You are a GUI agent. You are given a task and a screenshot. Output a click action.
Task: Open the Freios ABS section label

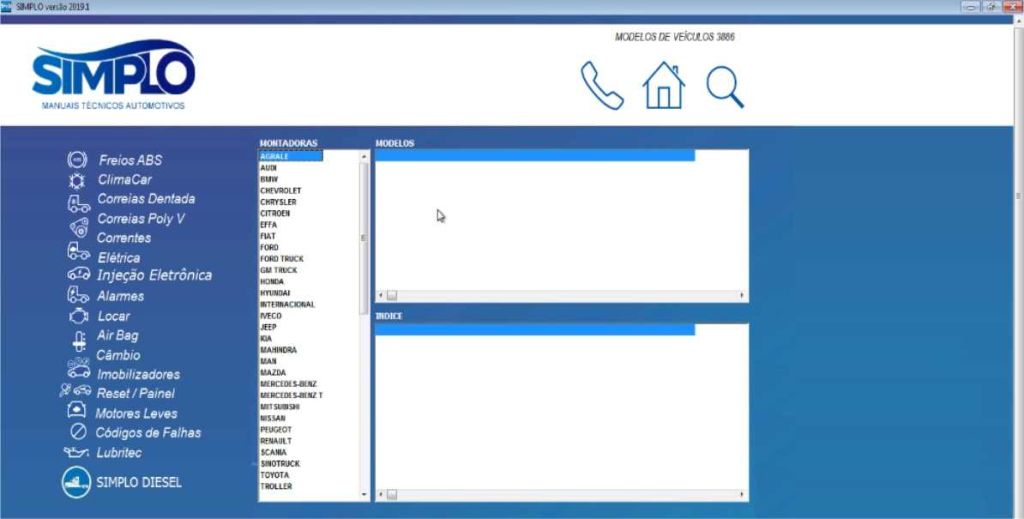tap(131, 160)
